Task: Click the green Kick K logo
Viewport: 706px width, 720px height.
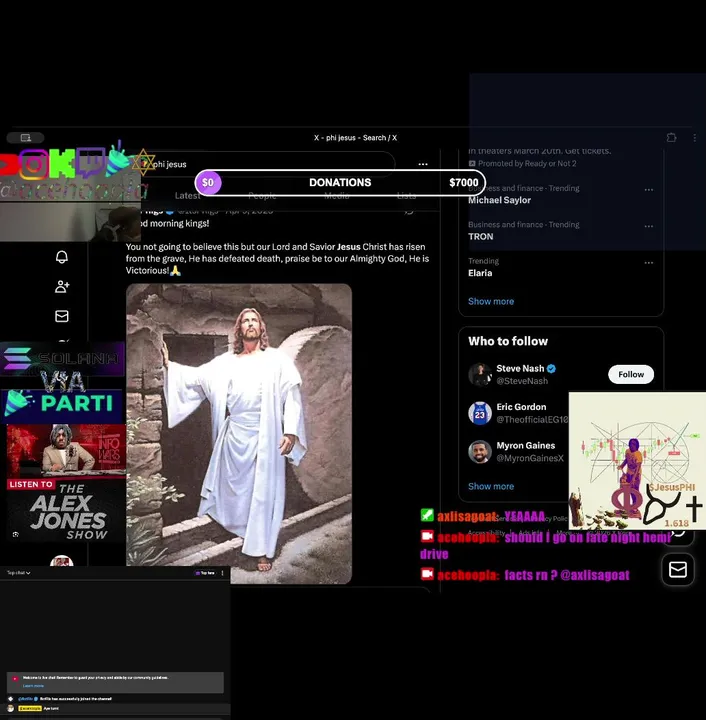Action: coord(62,163)
